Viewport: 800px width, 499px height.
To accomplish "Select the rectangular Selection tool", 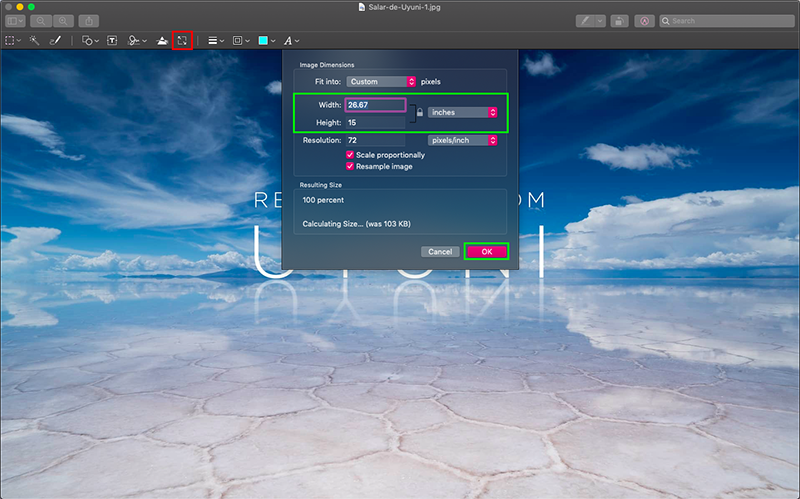I will click(x=10, y=41).
